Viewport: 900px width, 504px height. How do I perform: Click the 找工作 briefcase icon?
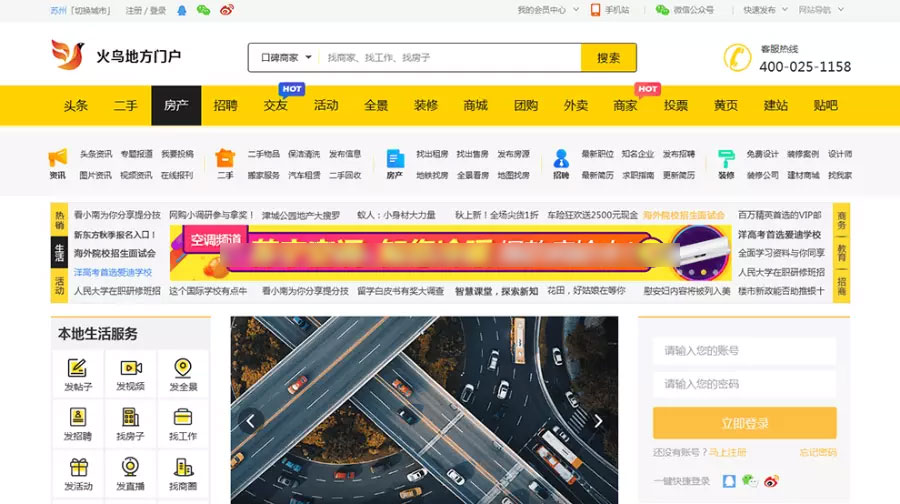[183, 417]
